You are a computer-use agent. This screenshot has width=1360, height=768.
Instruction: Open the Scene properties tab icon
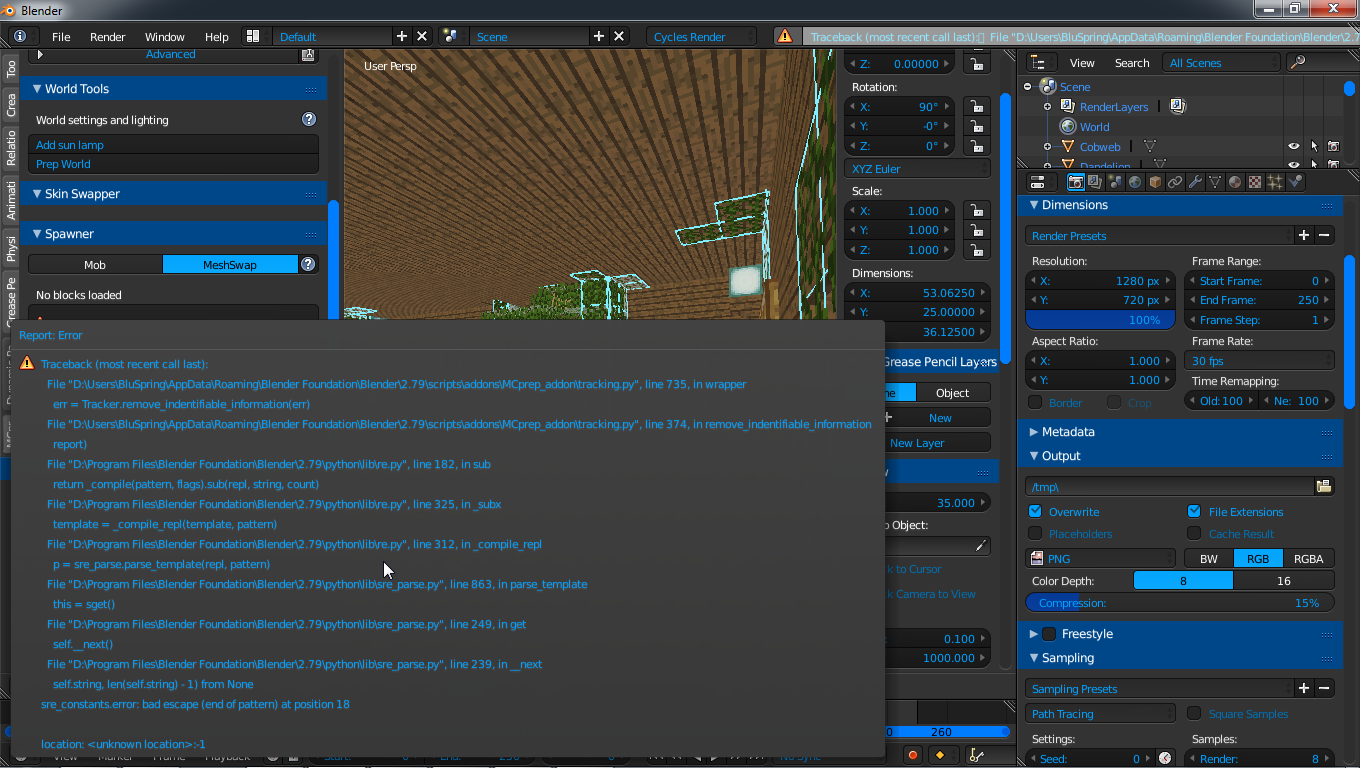pos(1115,182)
